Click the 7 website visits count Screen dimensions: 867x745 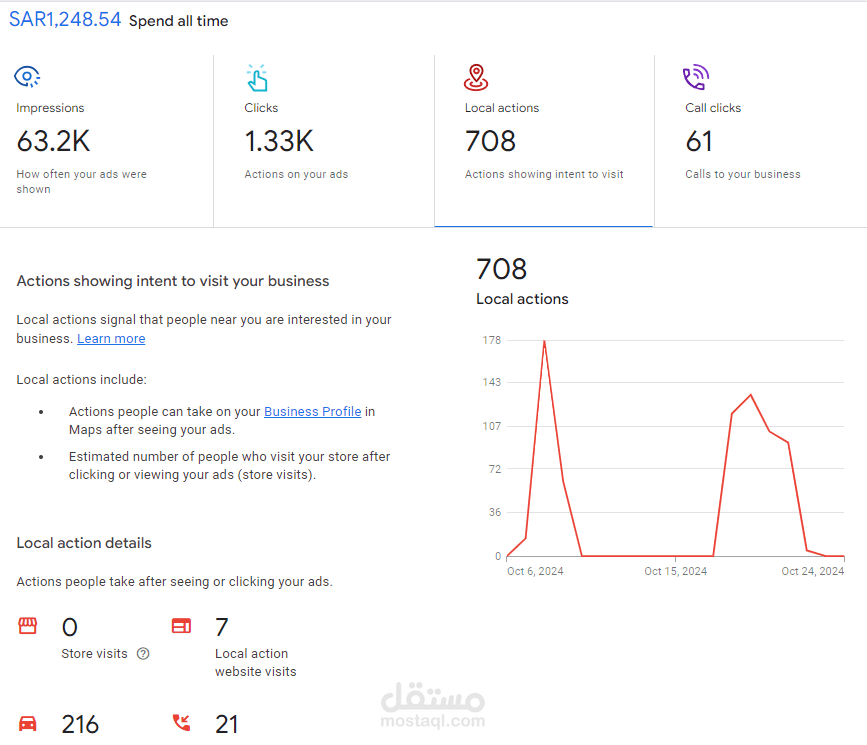click(222, 627)
